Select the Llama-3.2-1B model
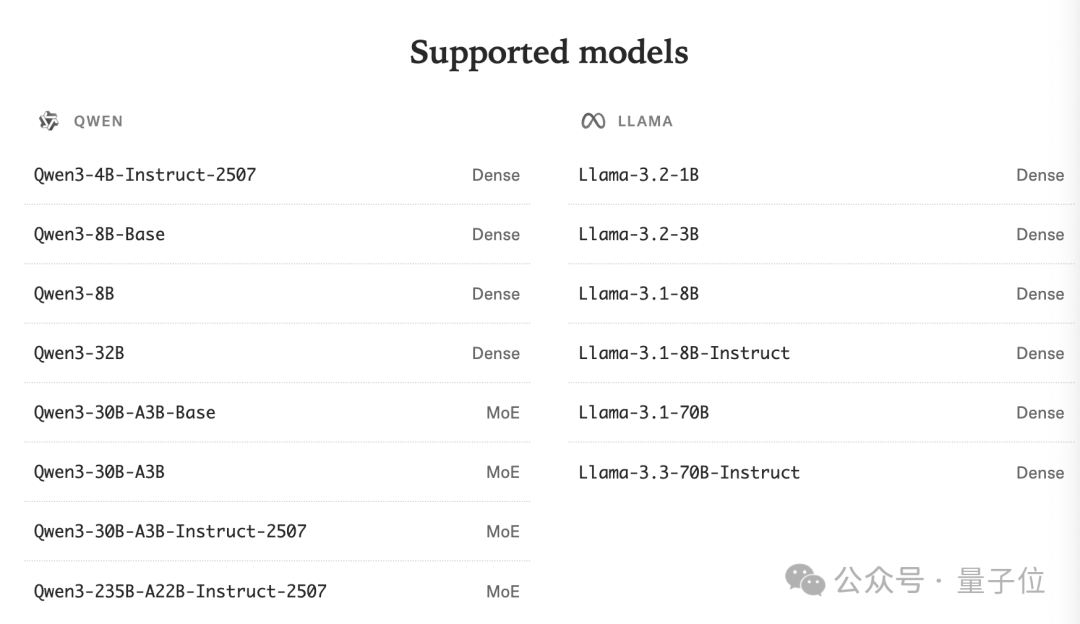The height and width of the screenshot is (624, 1080). tap(638, 175)
